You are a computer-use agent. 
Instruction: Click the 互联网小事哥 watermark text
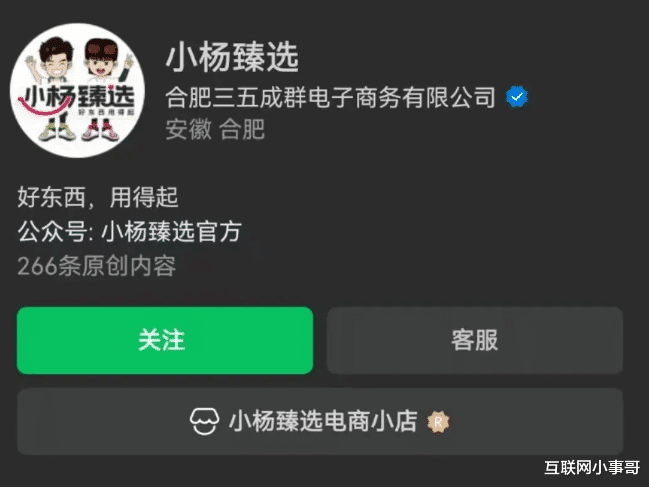[592, 468]
